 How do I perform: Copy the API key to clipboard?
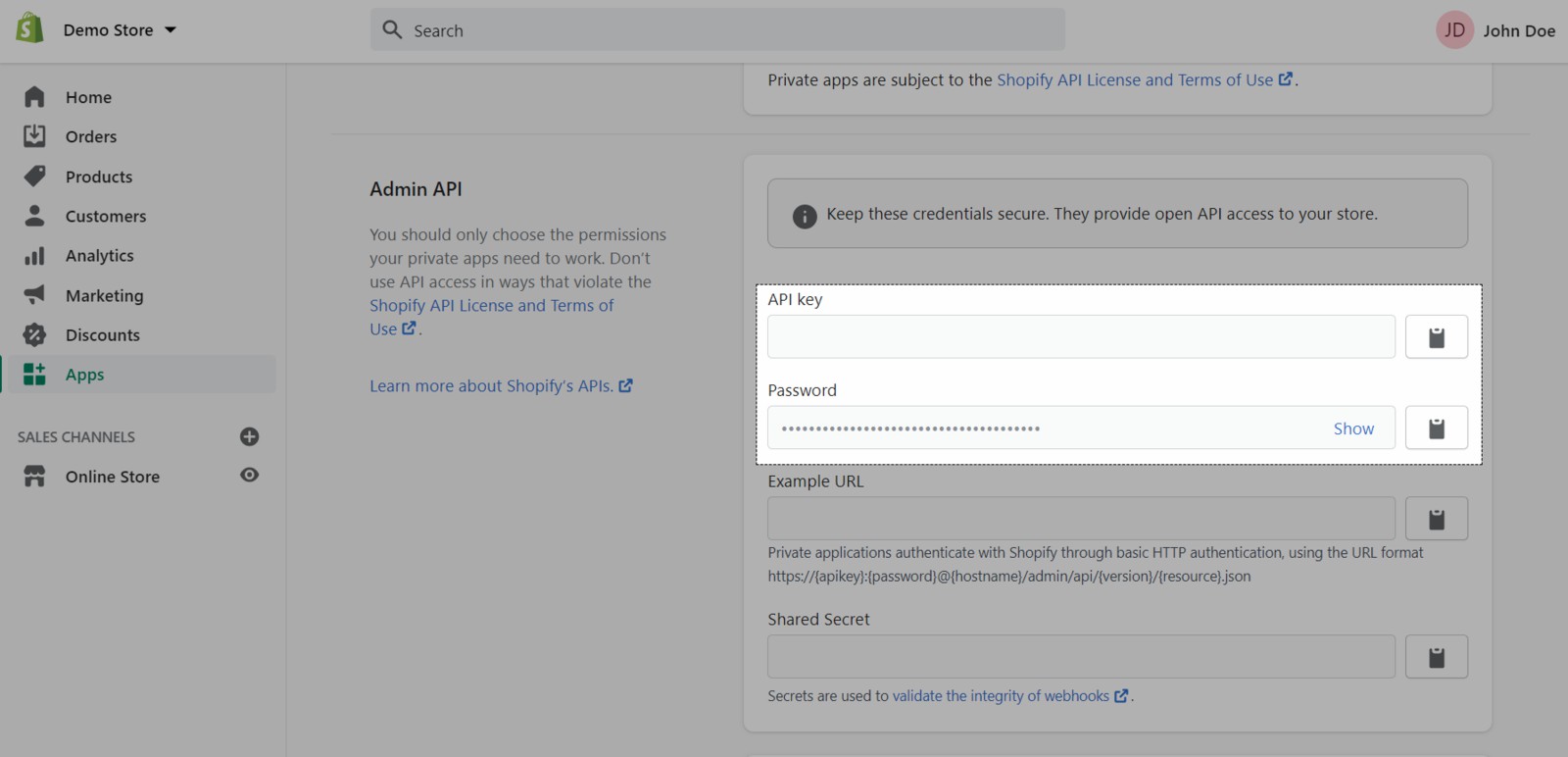(1437, 336)
